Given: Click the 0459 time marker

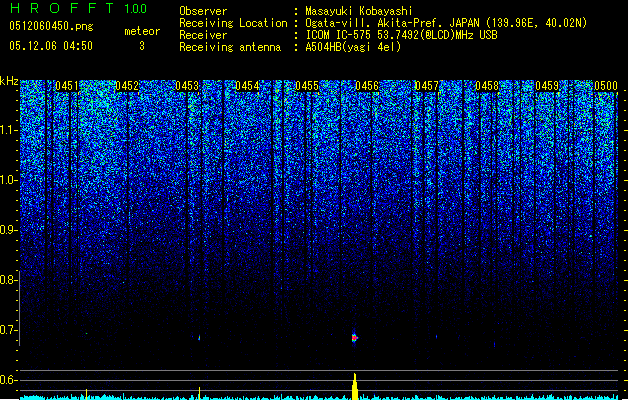Looking at the screenshot, I should tap(547, 86).
